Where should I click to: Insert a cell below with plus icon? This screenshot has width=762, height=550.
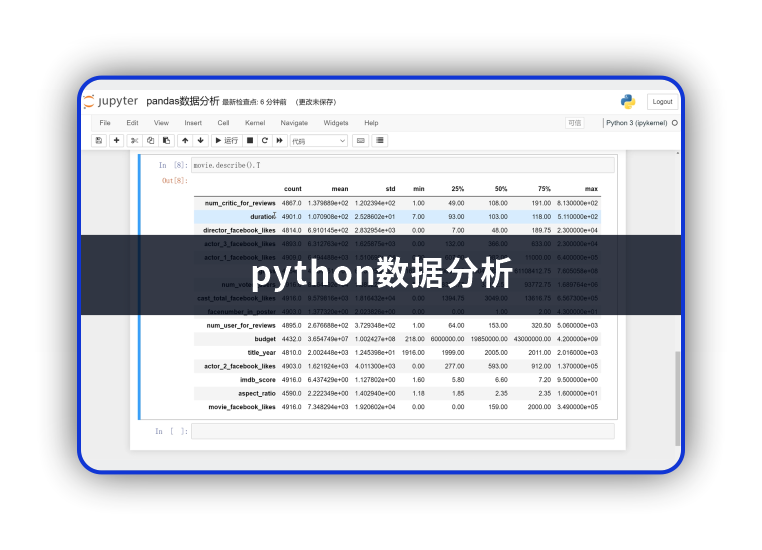116,141
